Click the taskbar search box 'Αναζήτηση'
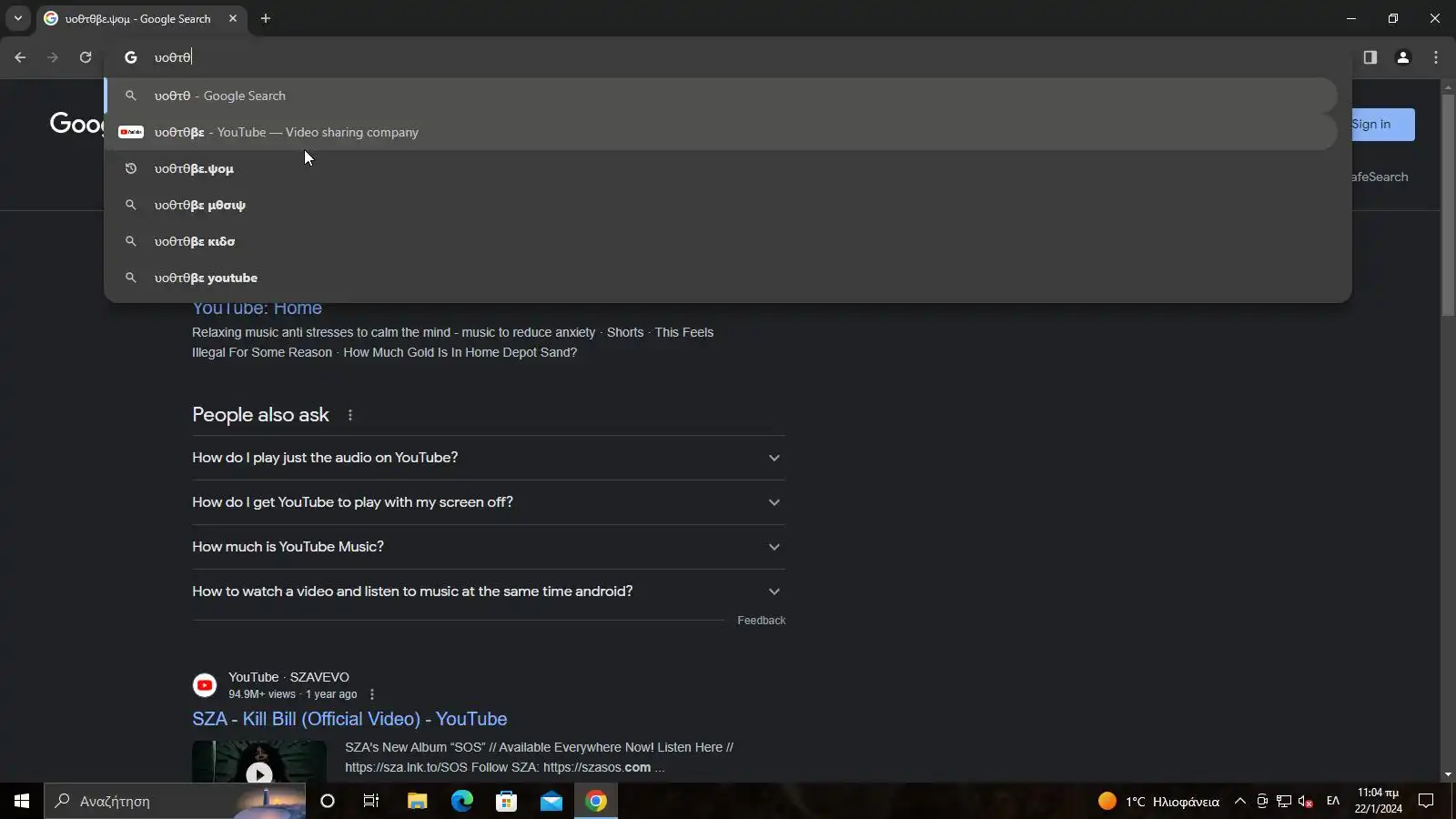1456x819 pixels. coord(175,801)
